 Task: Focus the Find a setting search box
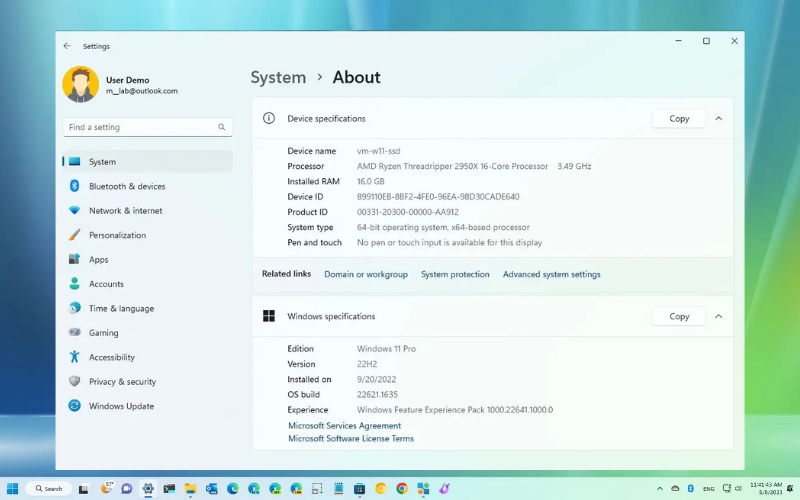click(147, 127)
